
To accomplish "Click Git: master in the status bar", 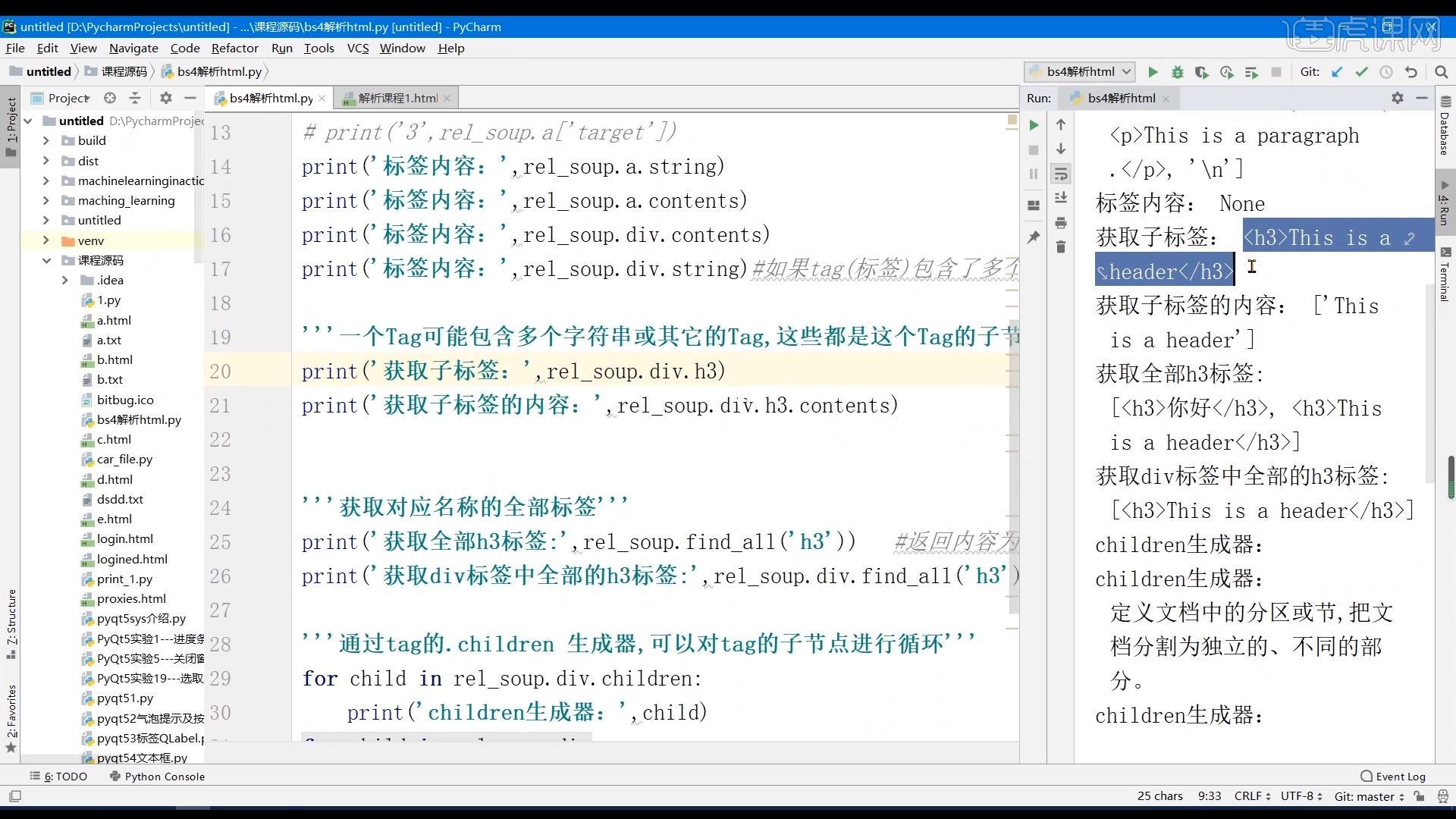I will pyautogui.click(x=1367, y=796).
